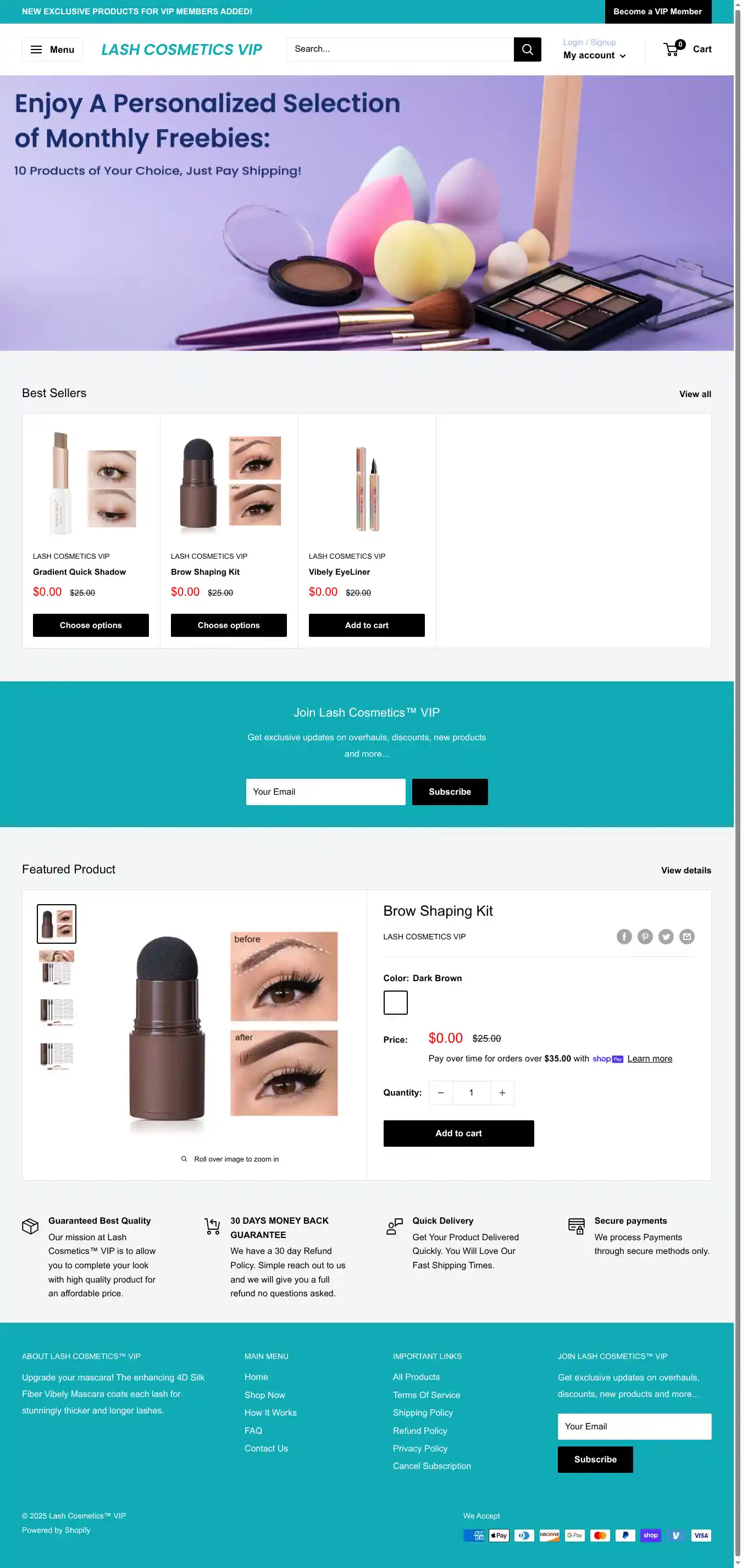The width and height of the screenshot is (742, 1568).
Task: Click the Become a VIP Member button
Action: 657,12
